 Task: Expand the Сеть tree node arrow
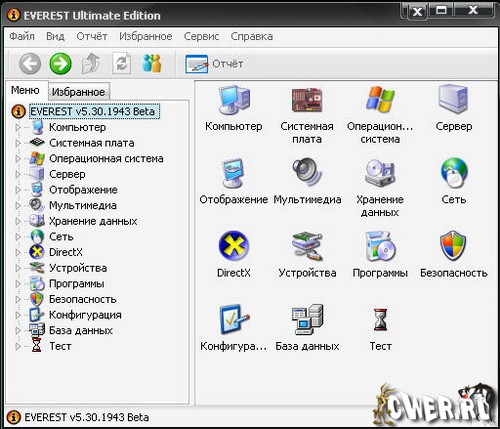[x=18, y=237]
